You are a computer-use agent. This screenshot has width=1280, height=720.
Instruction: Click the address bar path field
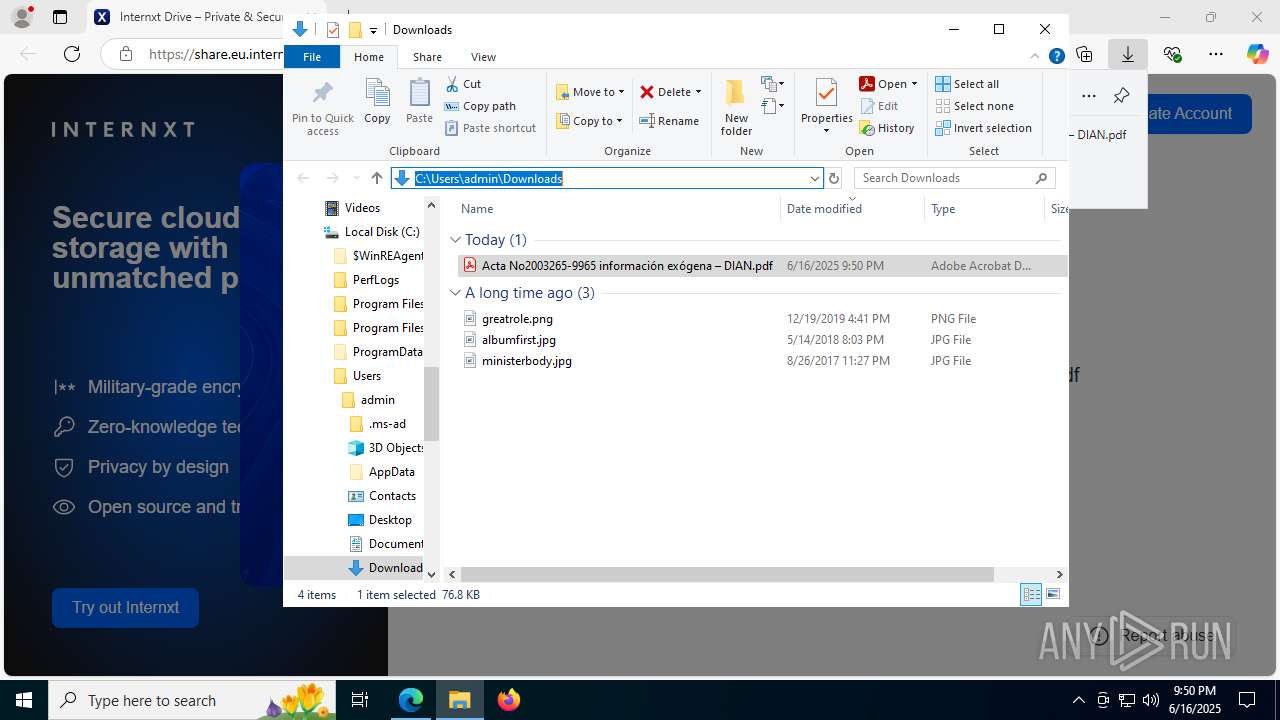(x=607, y=178)
